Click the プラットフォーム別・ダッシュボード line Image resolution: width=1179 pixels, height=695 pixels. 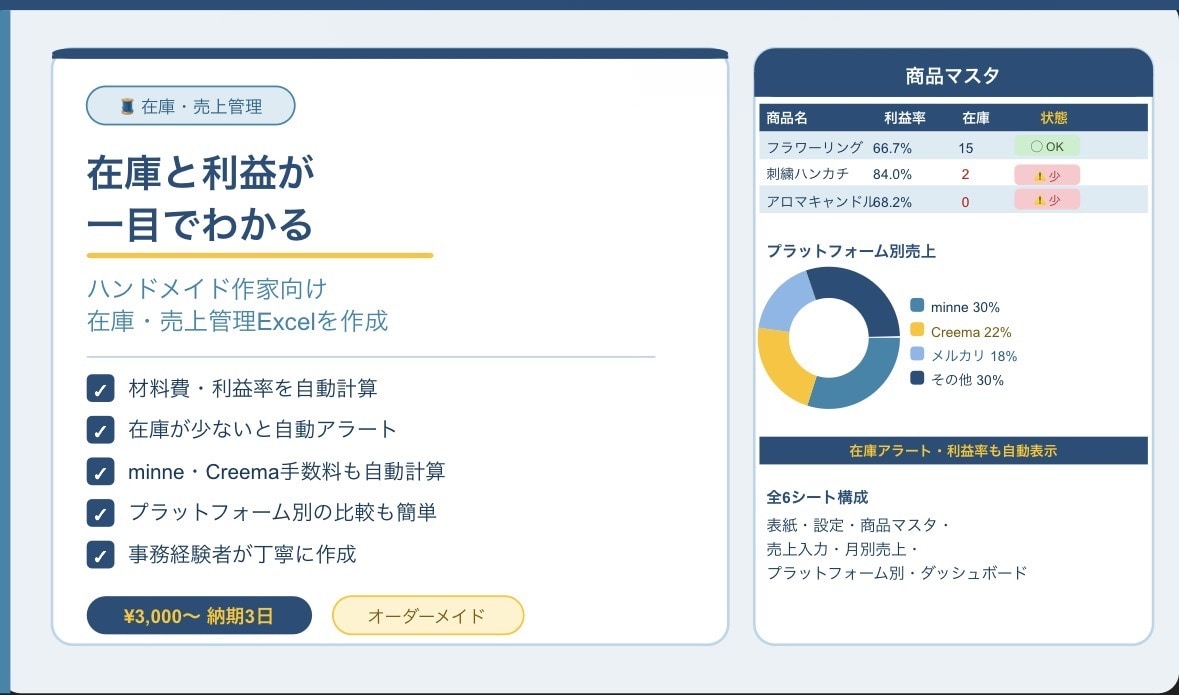pyautogui.click(x=896, y=573)
